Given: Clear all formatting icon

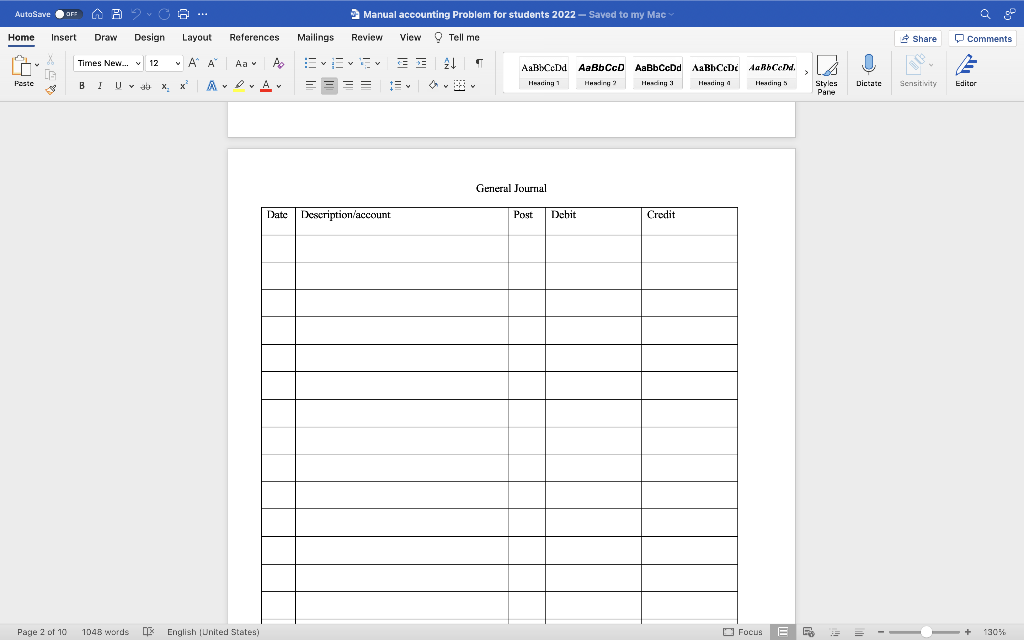Looking at the screenshot, I should tap(278, 63).
